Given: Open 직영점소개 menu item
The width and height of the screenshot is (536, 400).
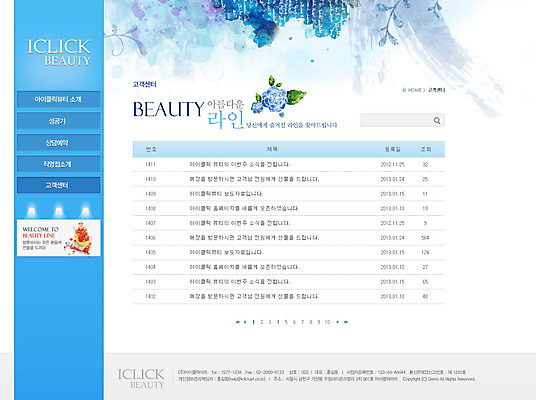Looking at the screenshot, I should [x=58, y=164].
